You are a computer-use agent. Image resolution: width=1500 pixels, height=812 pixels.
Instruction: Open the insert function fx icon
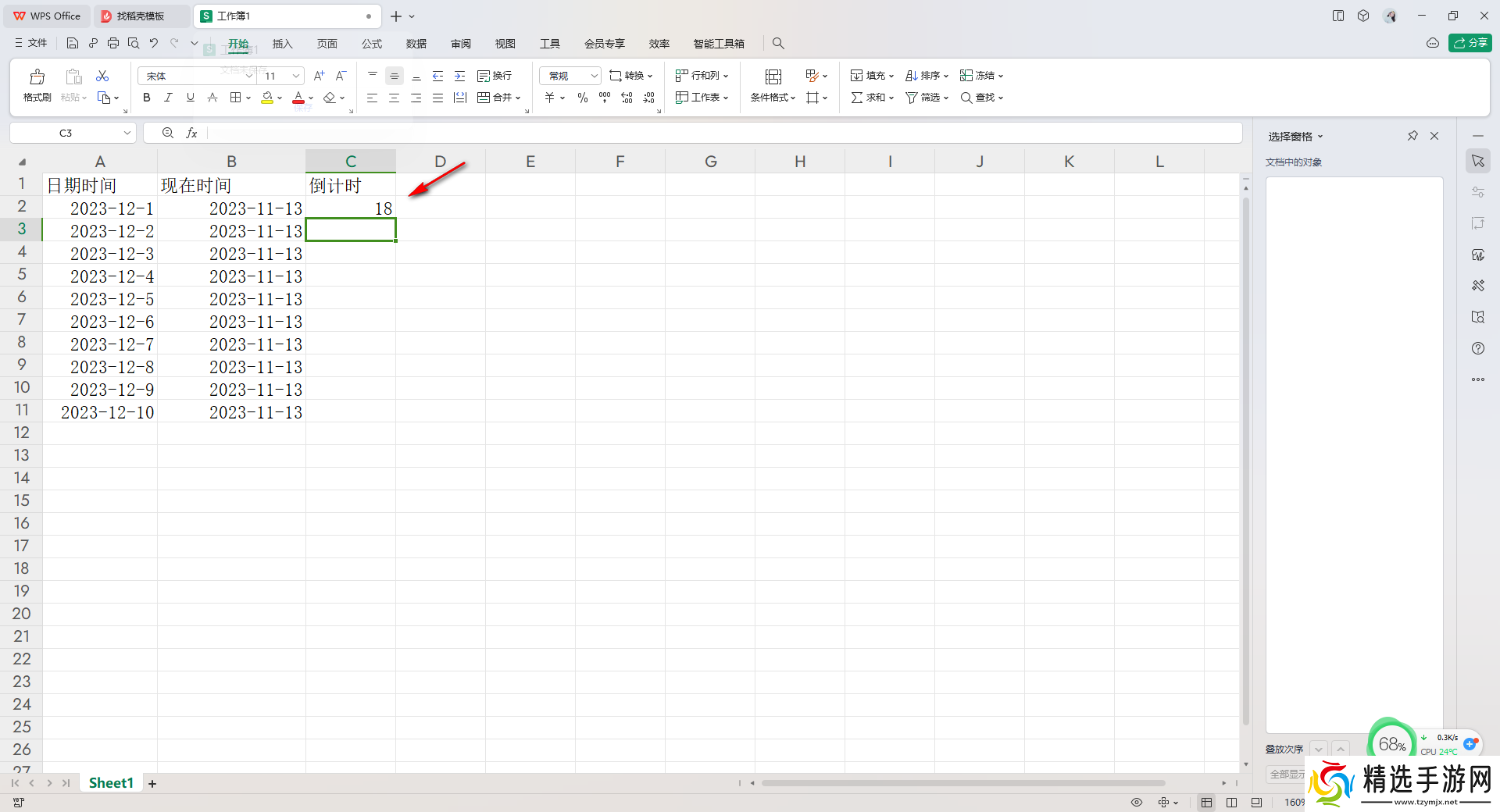point(191,134)
